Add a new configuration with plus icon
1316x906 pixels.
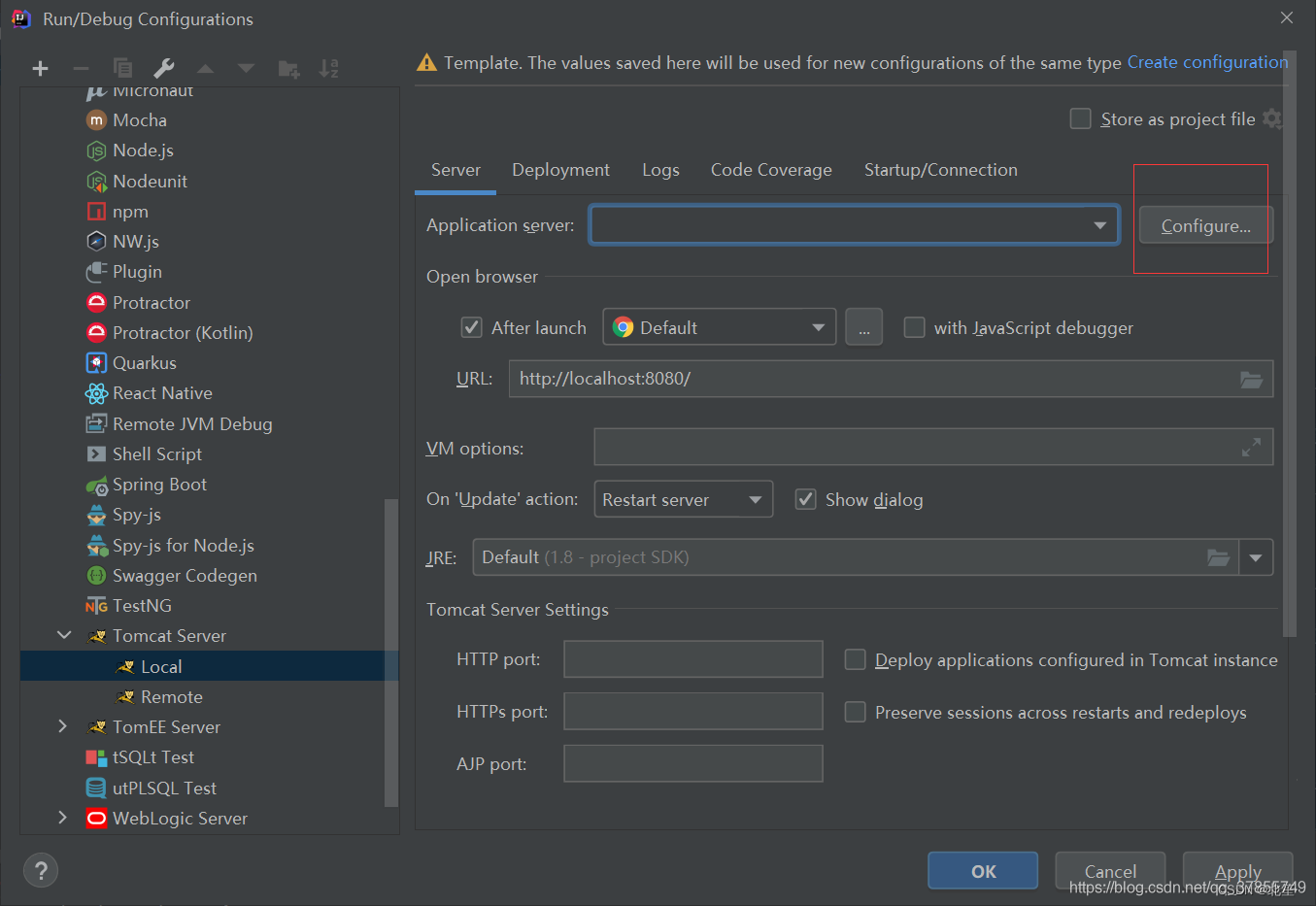pos(40,68)
